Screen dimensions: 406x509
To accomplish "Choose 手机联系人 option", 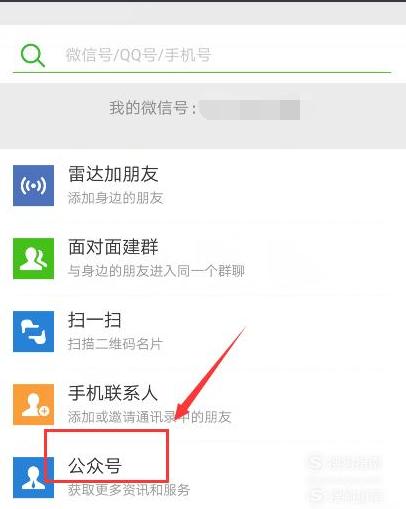I will (113, 393).
